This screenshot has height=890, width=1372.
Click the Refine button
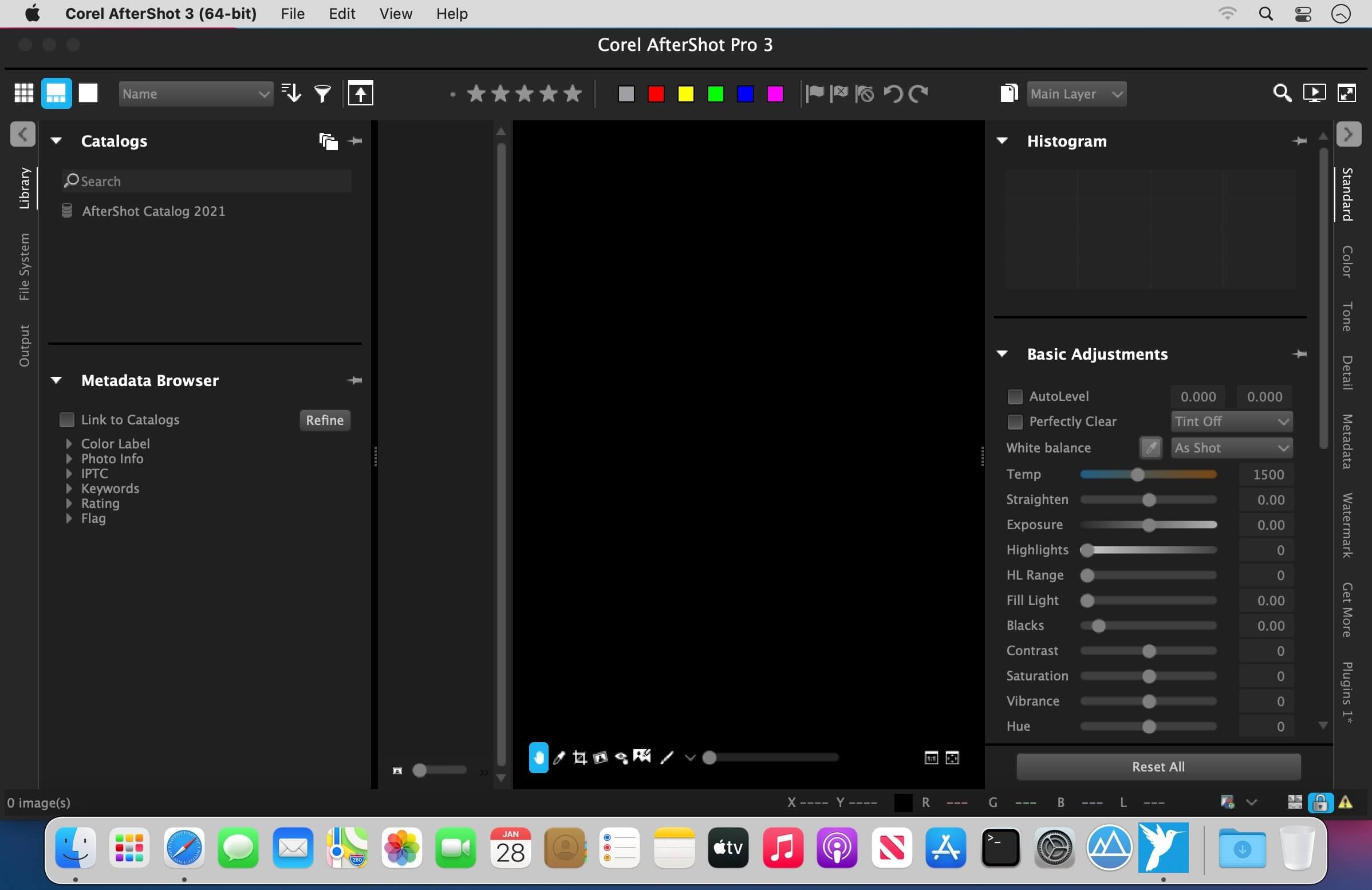325,420
